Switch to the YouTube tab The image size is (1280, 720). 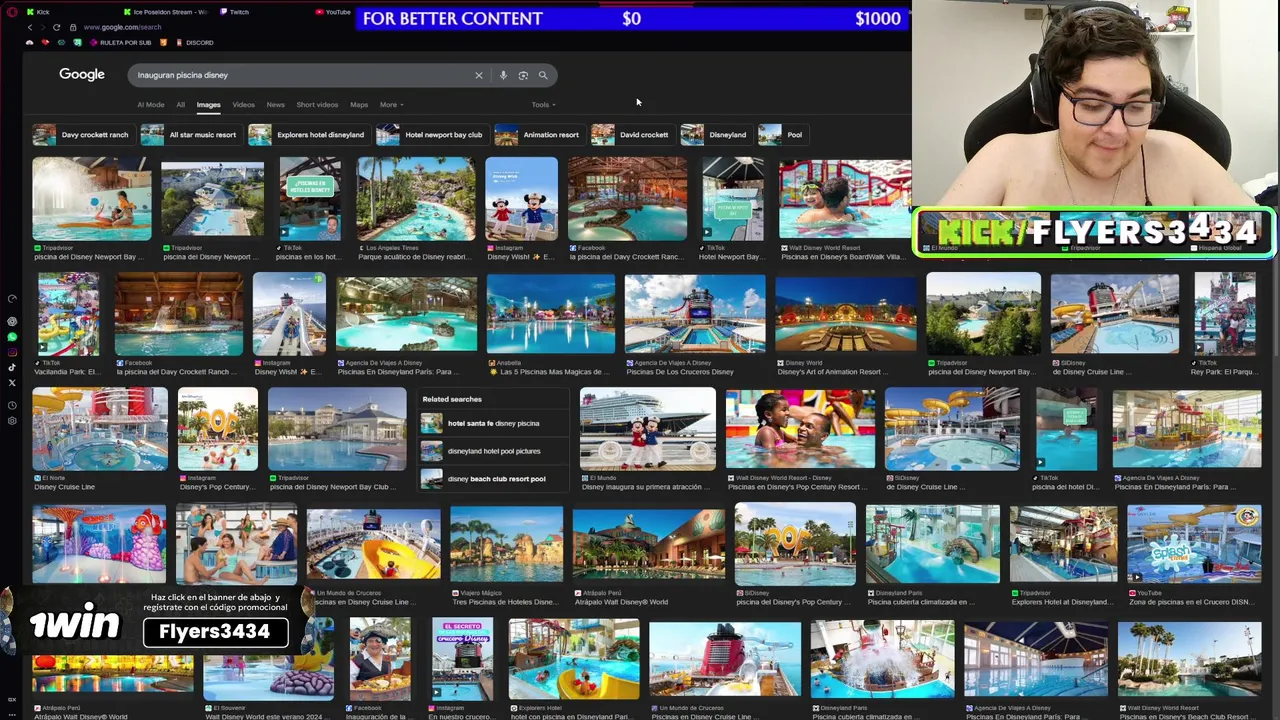click(334, 12)
